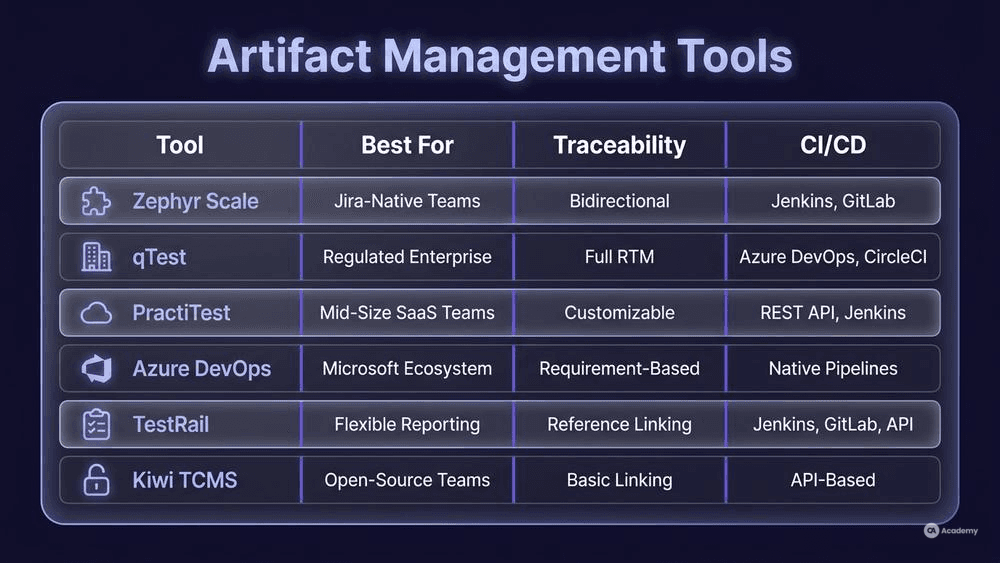The width and height of the screenshot is (1000, 563).
Task: Click the 'Full RTM' cell
Action: [x=619, y=257]
